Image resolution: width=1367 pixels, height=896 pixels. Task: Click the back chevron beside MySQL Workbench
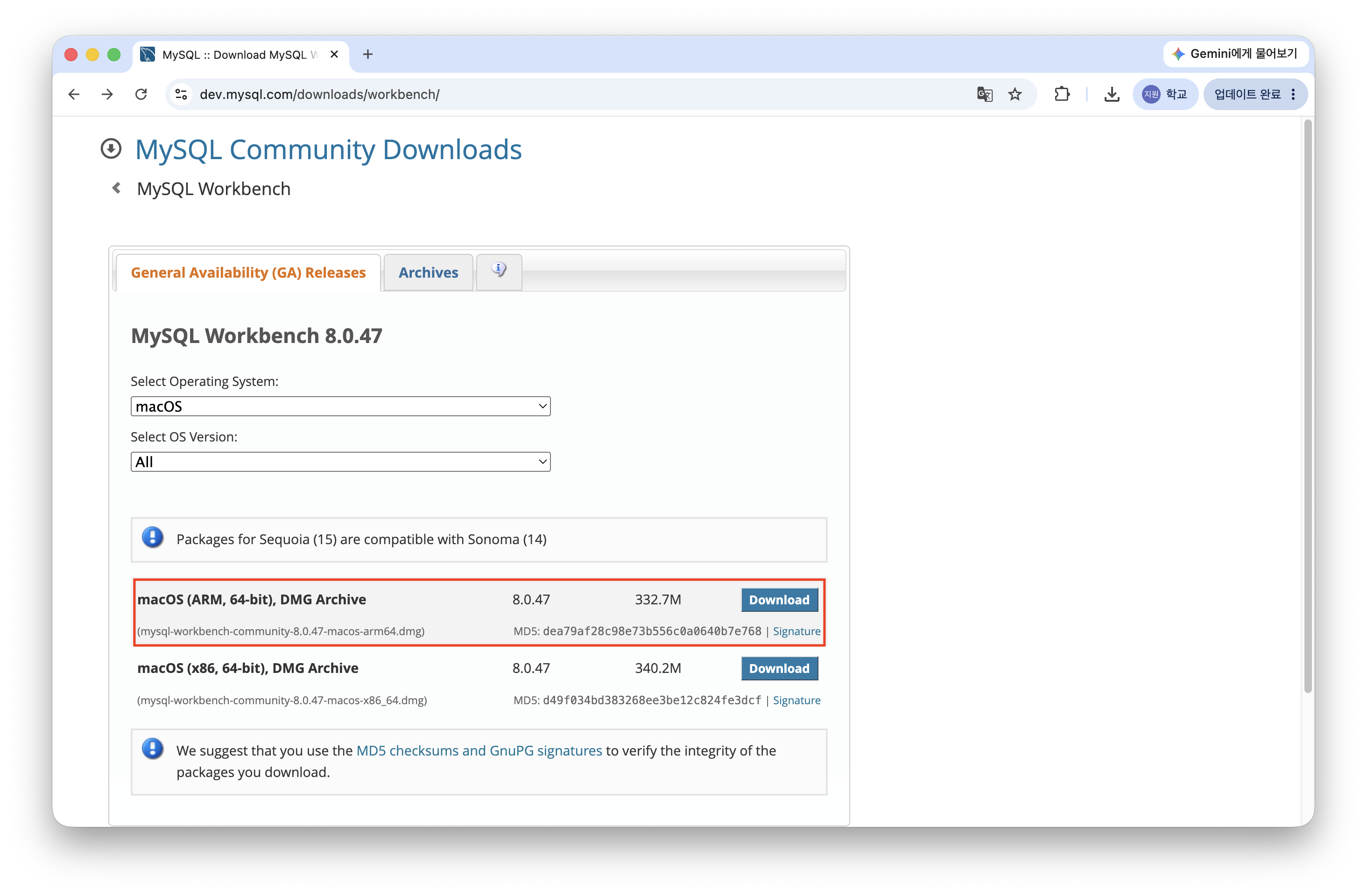[x=117, y=188]
